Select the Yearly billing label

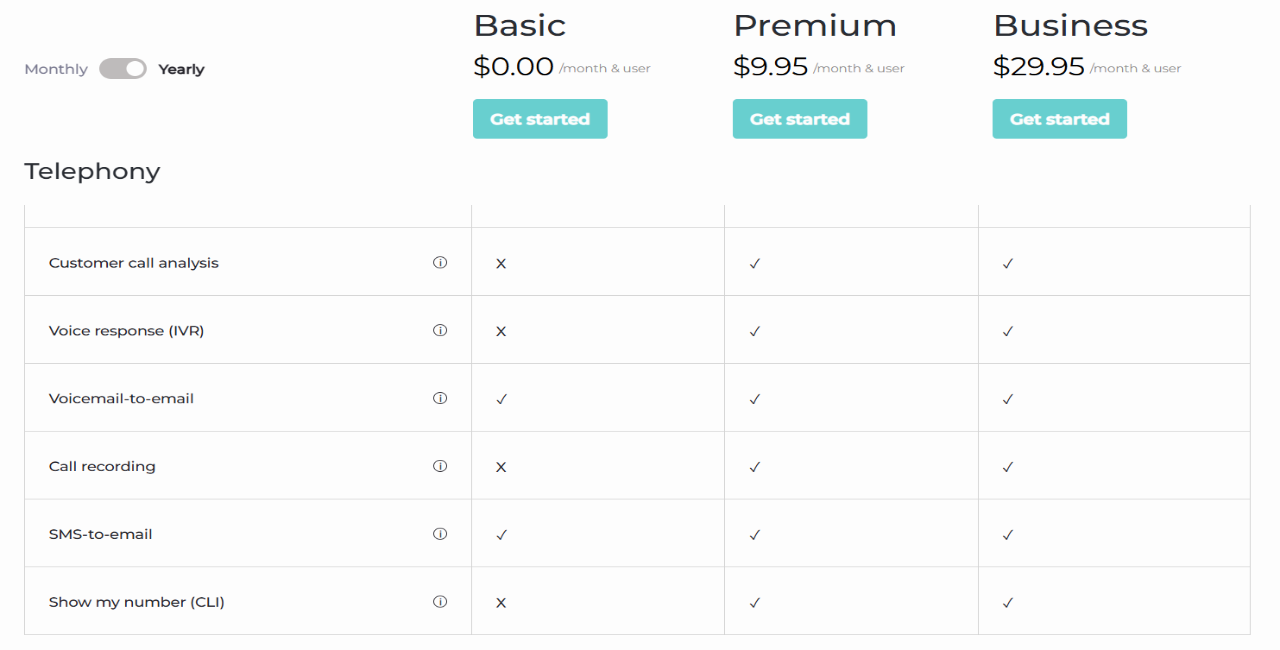pos(181,69)
